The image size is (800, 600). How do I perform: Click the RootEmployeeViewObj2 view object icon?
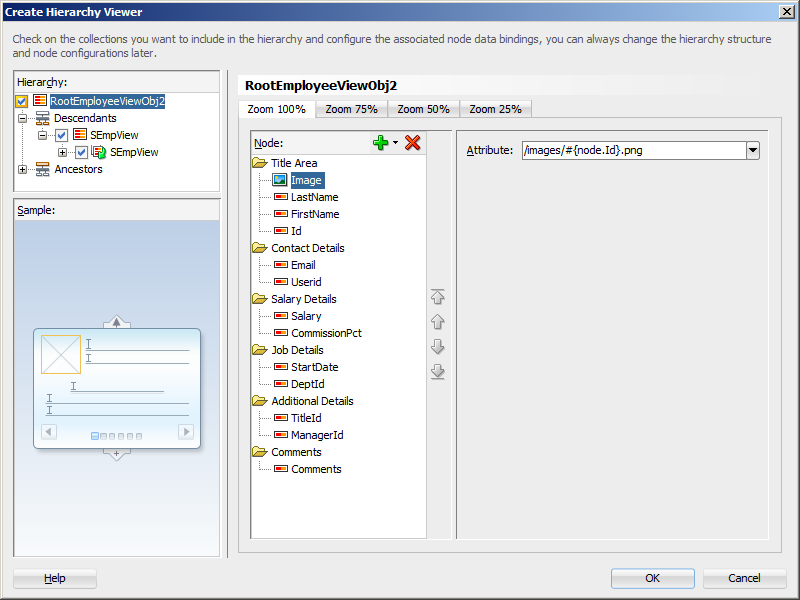tap(40, 101)
